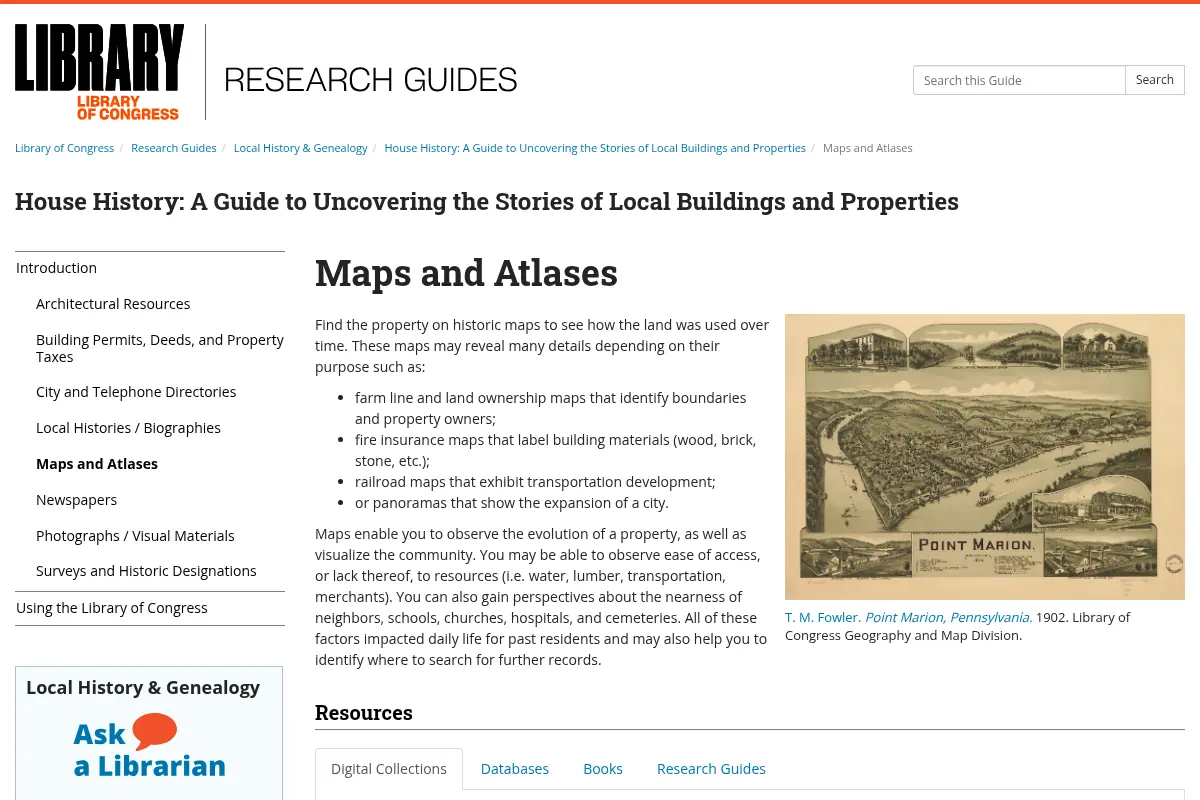Click the Library of Congress logo
Image resolution: width=1200 pixels, height=800 pixels.
[x=100, y=72]
